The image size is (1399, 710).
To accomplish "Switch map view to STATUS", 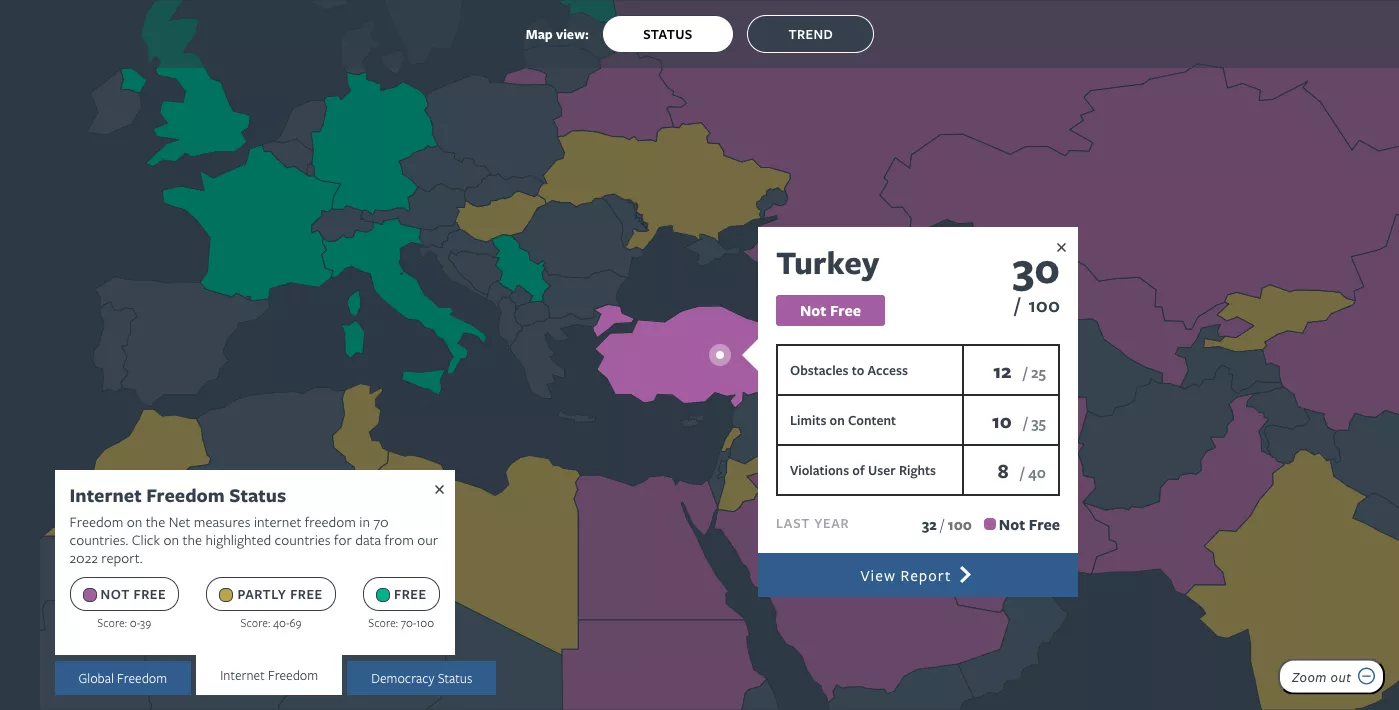I will pos(668,34).
